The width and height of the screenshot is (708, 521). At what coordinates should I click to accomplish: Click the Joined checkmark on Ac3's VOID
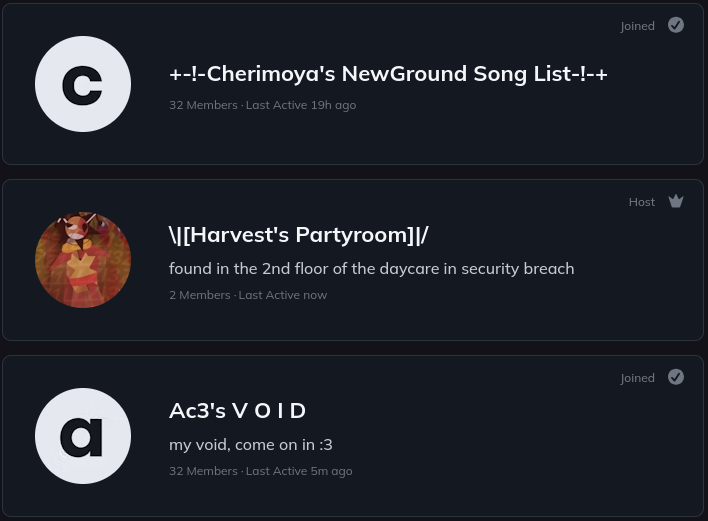(676, 377)
